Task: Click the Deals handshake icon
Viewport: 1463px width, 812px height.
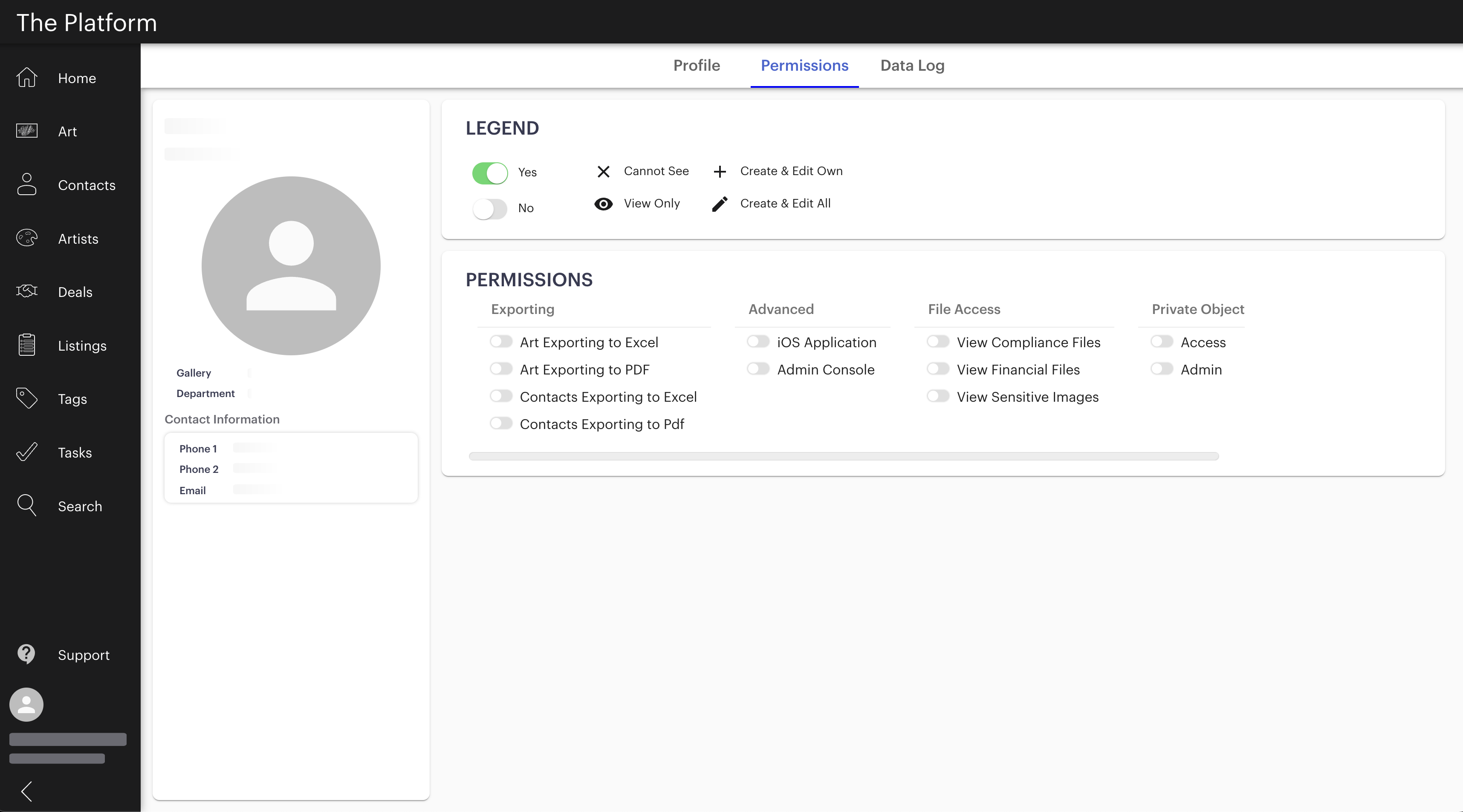Action: pyautogui.click(x=27, y=292)
